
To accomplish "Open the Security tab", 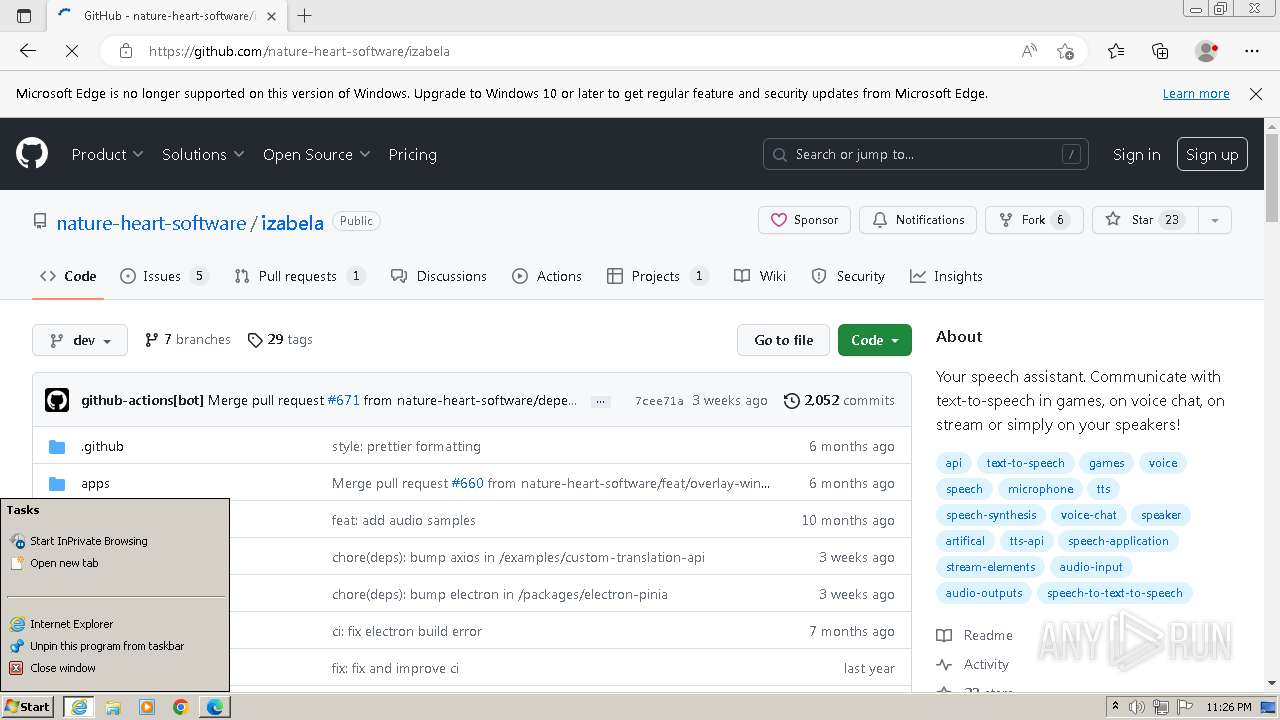I will [x=848, y=276].
